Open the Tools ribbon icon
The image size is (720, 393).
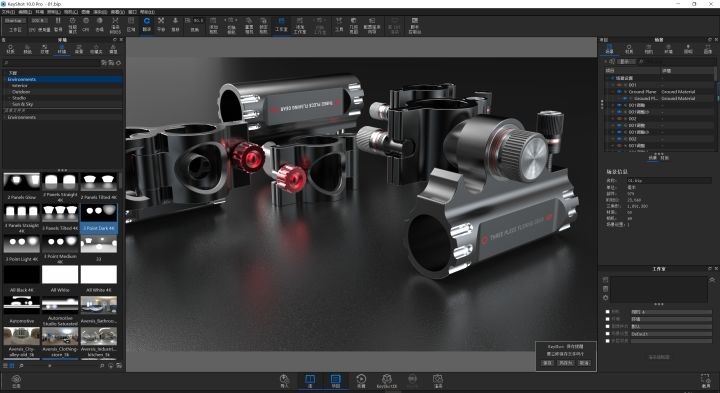339,24
